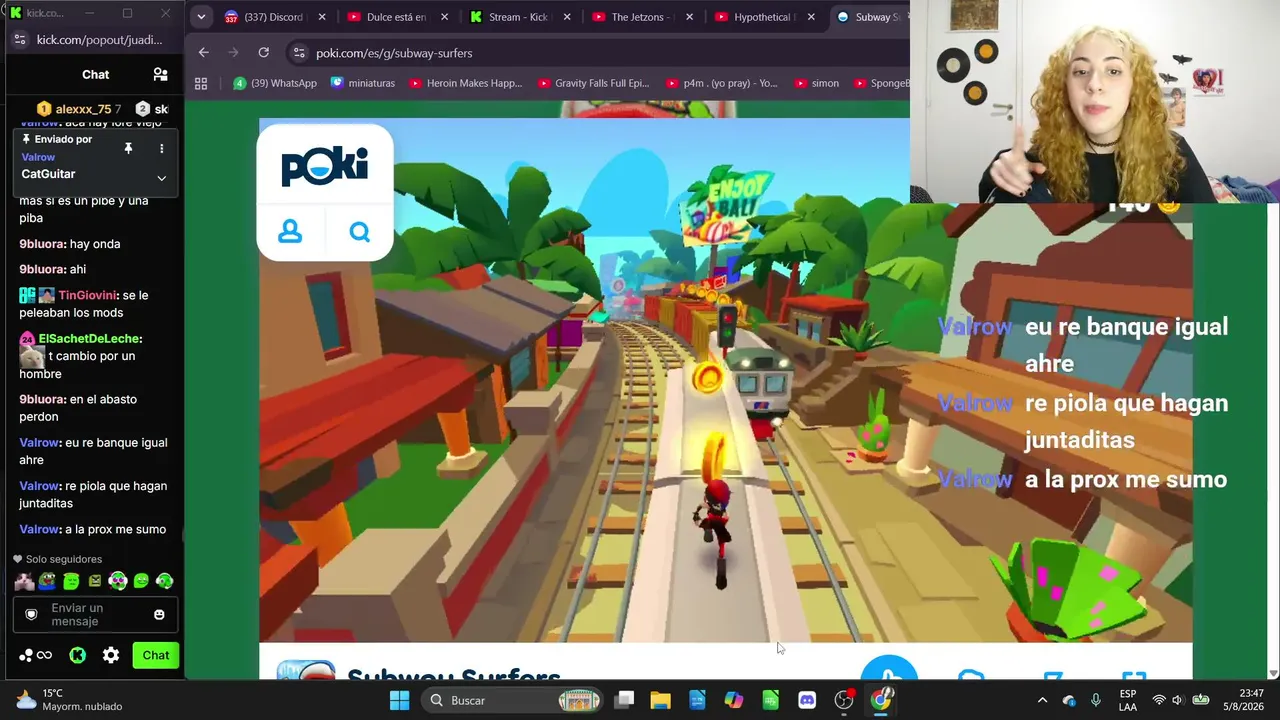Show hidden system tray icons

[x=1042, y=700]
